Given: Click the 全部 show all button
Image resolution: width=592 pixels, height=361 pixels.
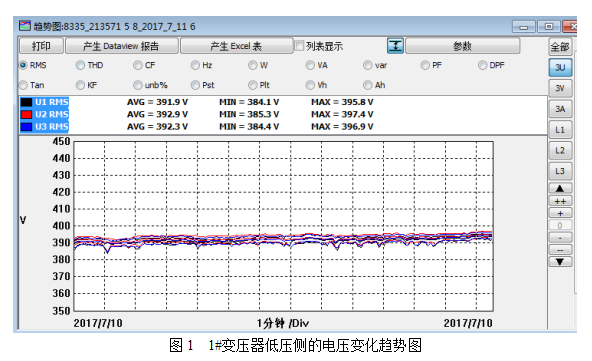Looking at the screenshot, I should (560, 47).
